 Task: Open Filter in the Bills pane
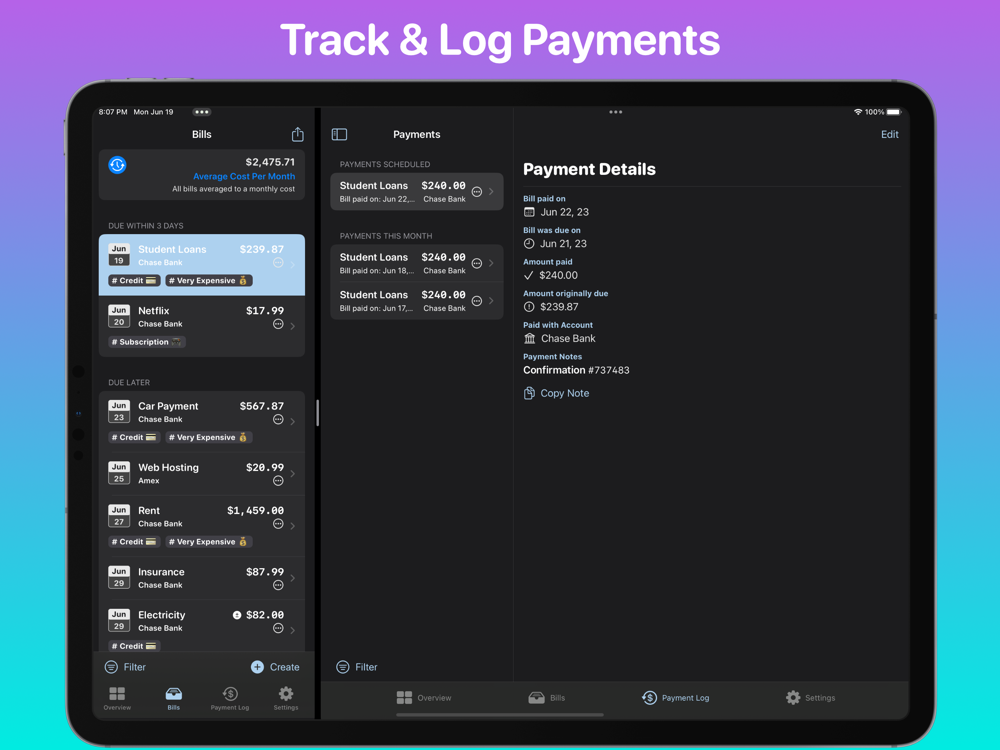coord(125,667)
